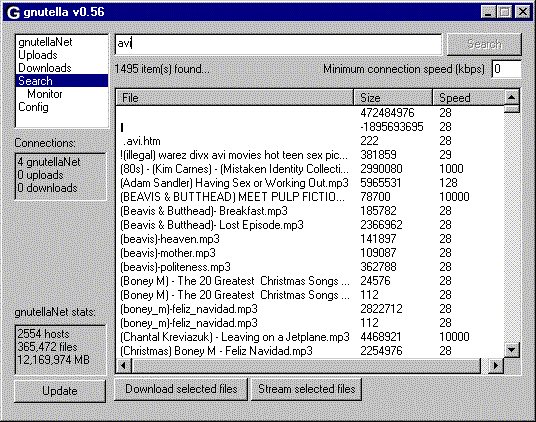The height and width of the screenshot is (422, 536).
Task: Click the 0 downloads connections entry
Action: pos(47,188)
